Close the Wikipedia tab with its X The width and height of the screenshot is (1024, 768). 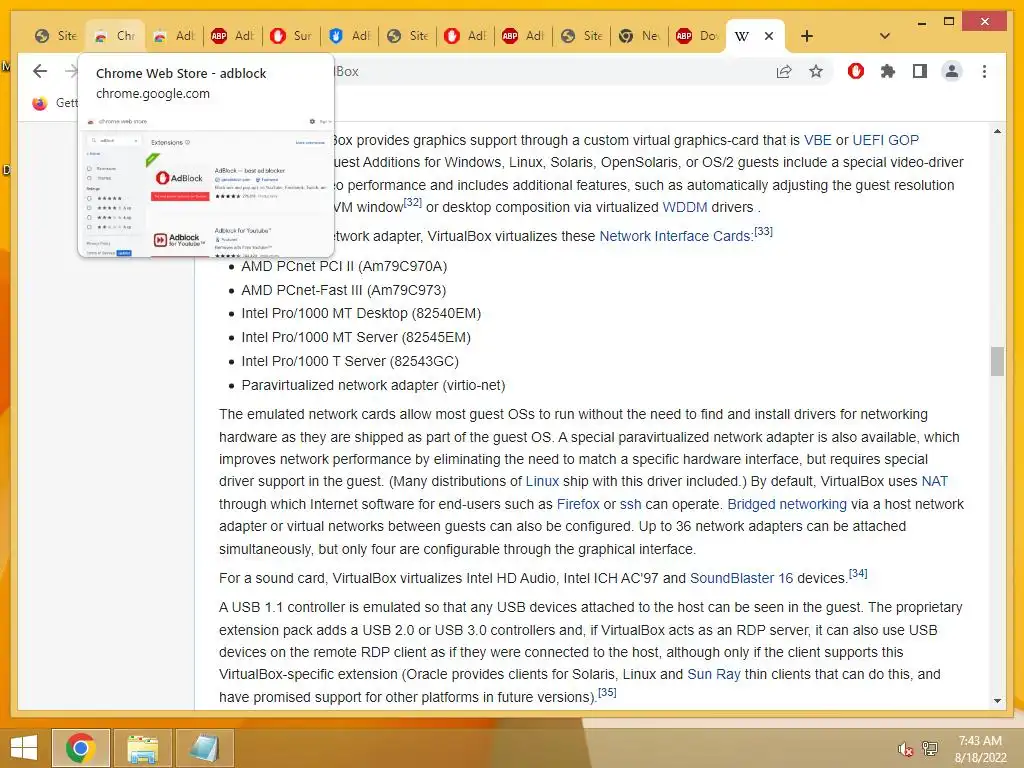(x=769, y=36)
